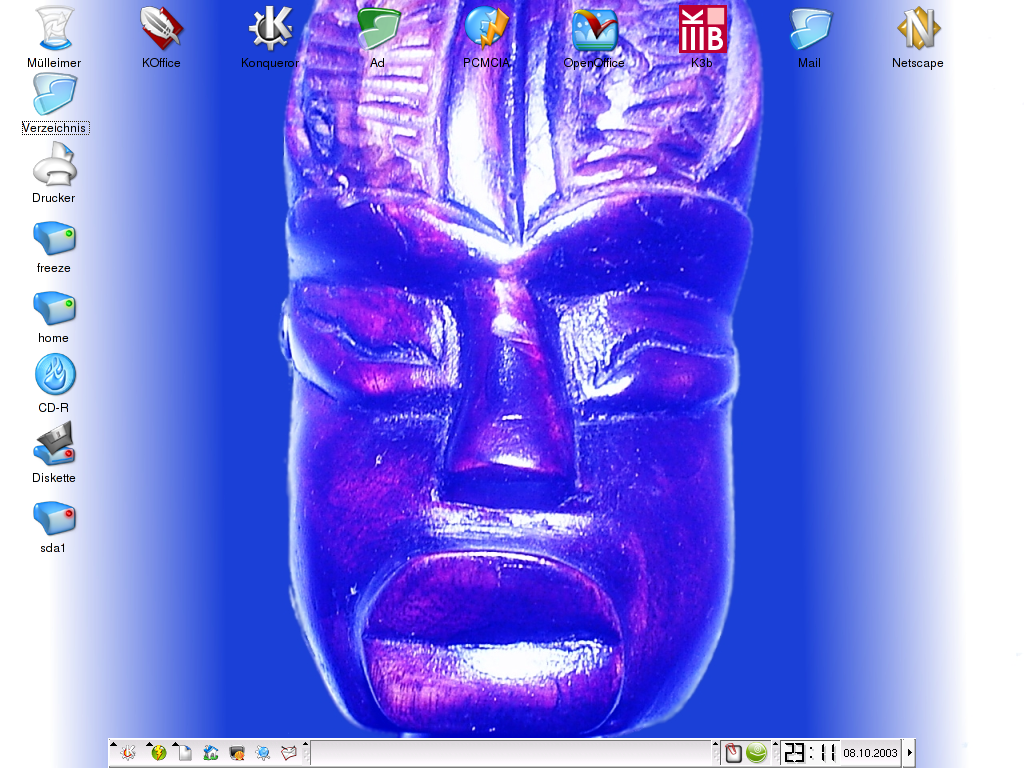Start the K3b burning application

click(702, 28)
